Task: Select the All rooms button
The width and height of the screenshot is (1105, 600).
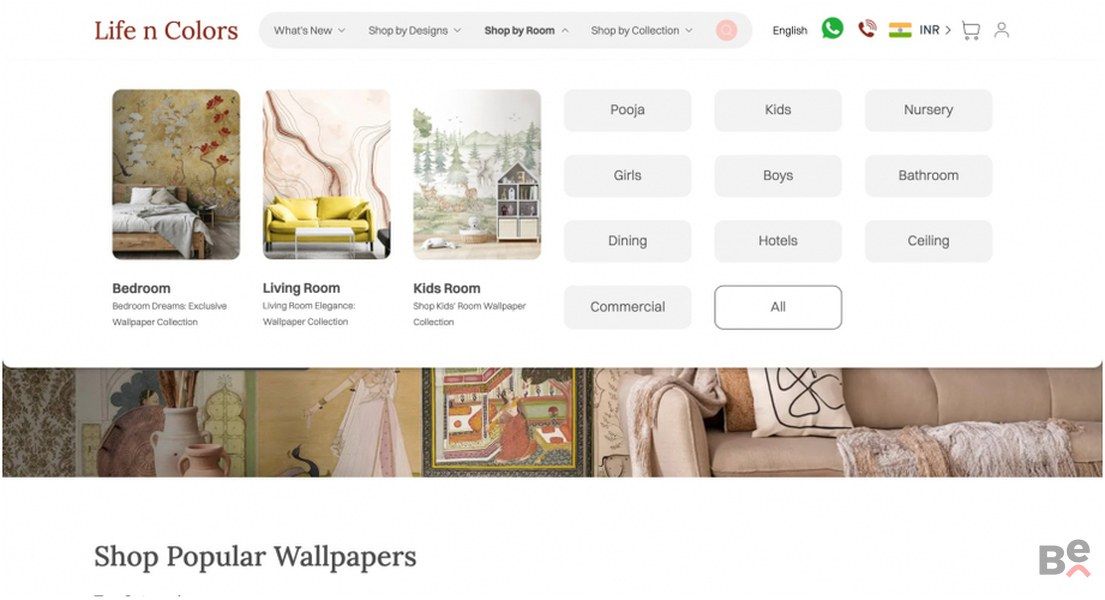Action: (777, 307)
